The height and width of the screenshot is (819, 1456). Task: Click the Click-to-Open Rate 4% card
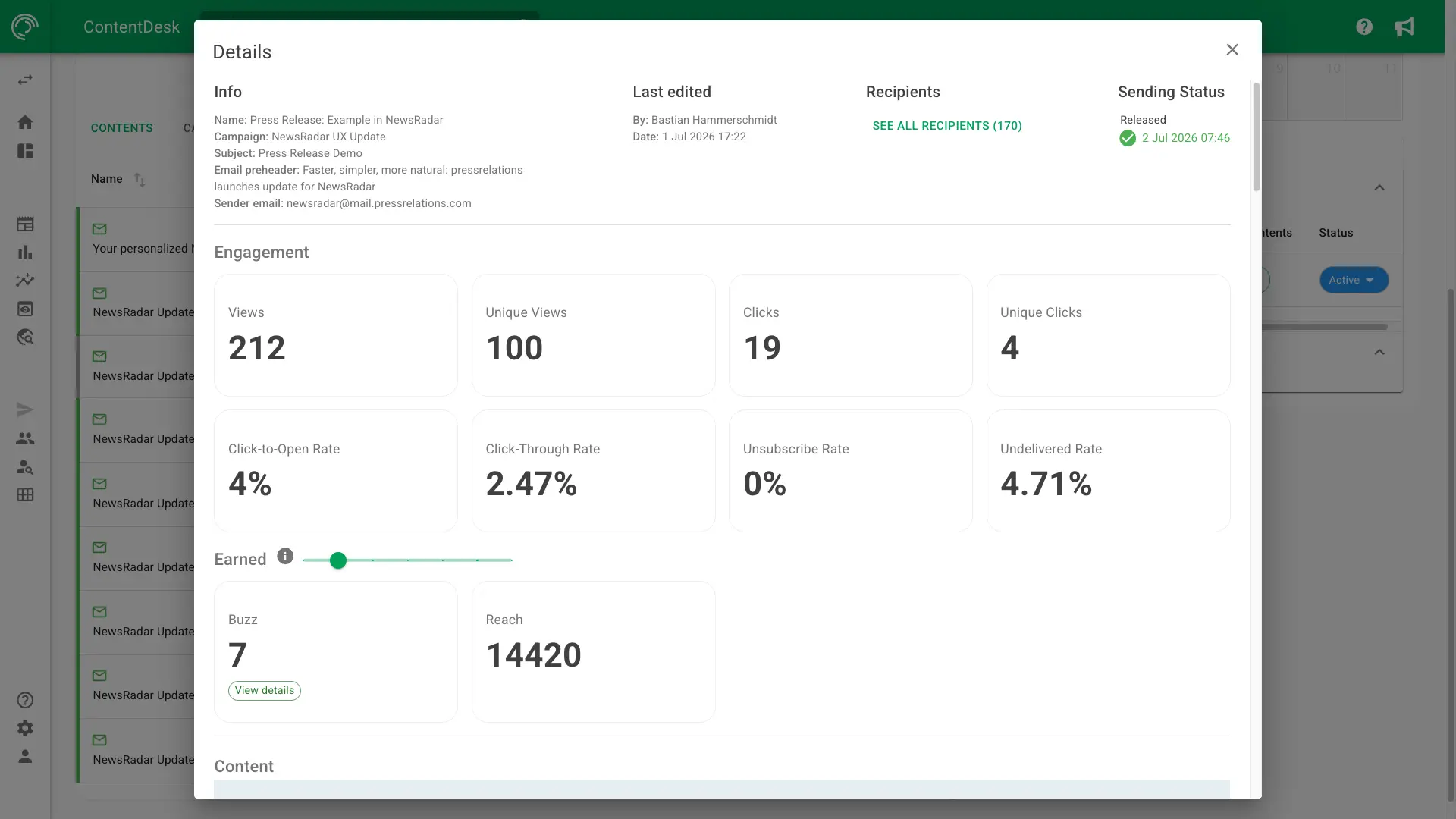336,471
